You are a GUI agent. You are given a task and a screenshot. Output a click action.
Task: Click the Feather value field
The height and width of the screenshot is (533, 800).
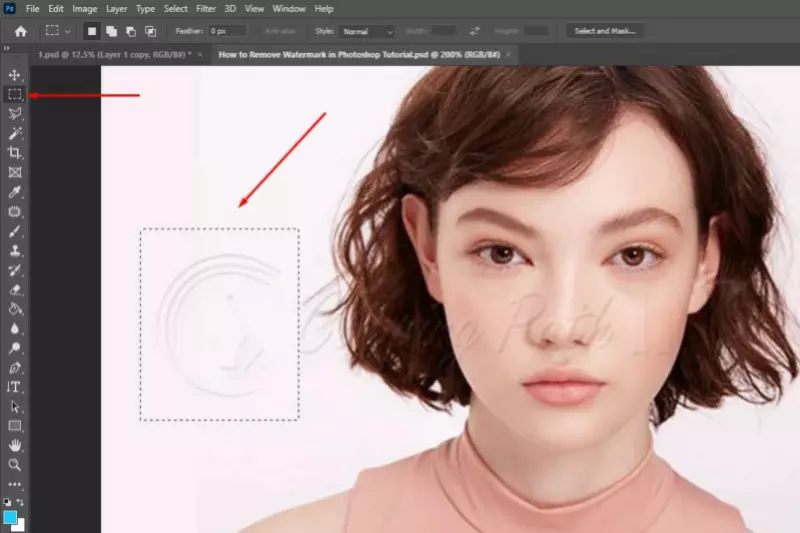(x=228, y=32)
